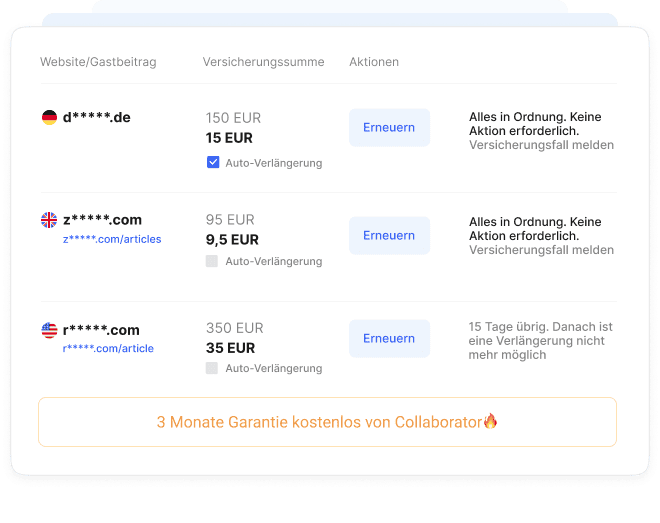Click the '15 Tage übrig' warning text
Viewport: 660px width, 523px height.
click(x=540, y=341)
